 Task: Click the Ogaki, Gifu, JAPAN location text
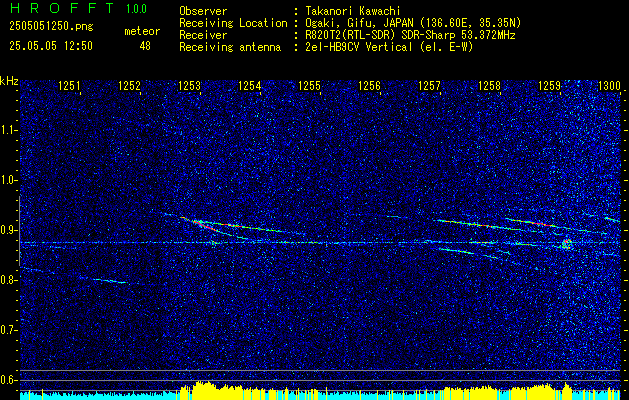click(413, 23)
